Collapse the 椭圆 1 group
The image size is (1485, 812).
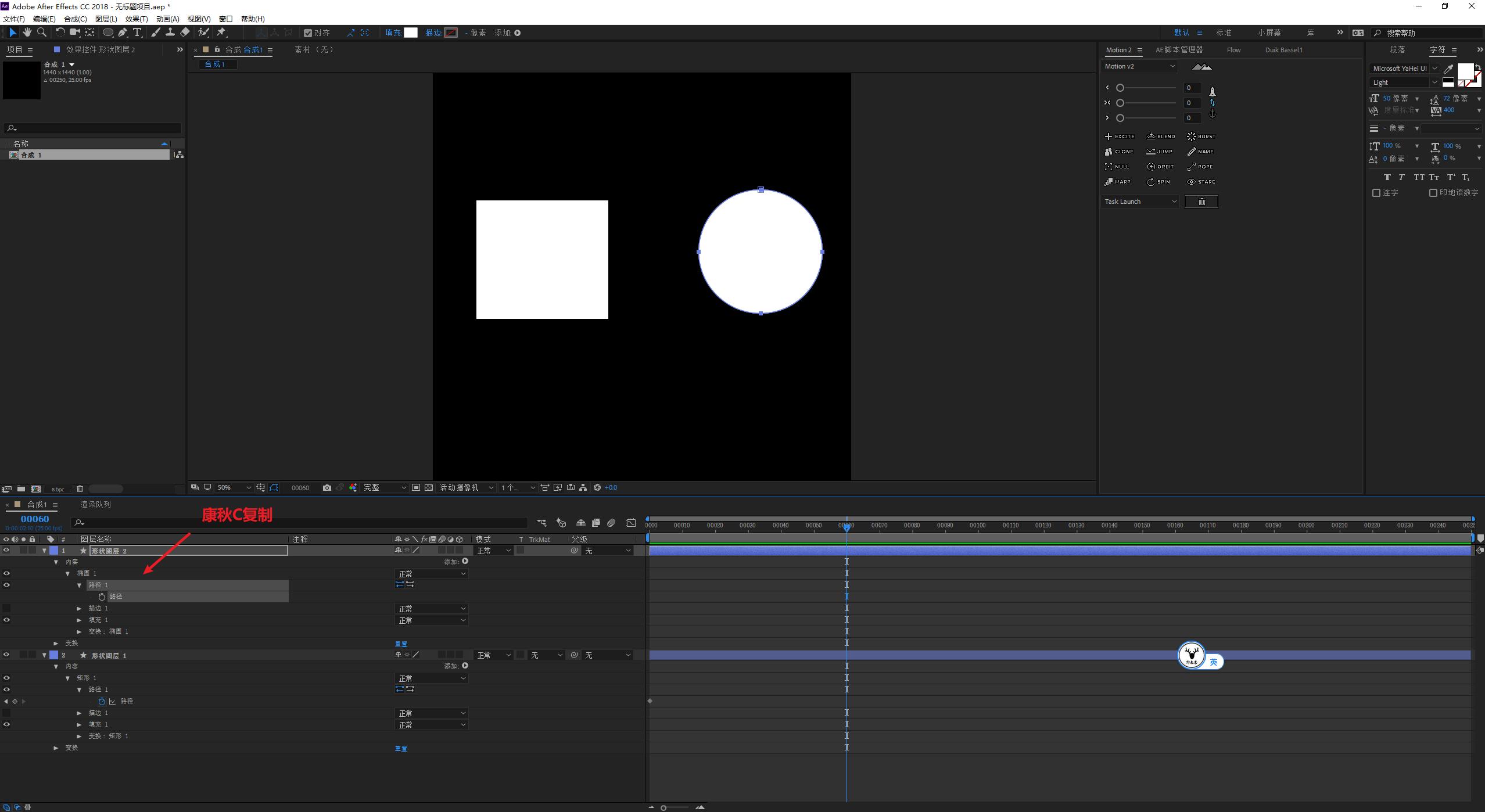point(67,573)
